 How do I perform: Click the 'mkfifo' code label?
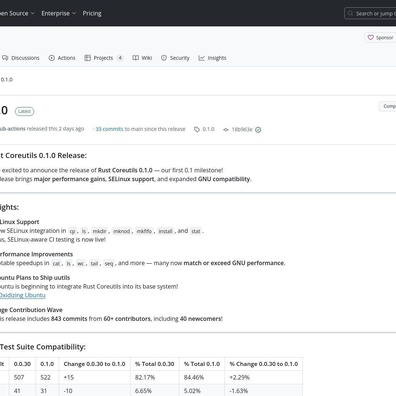144,231
